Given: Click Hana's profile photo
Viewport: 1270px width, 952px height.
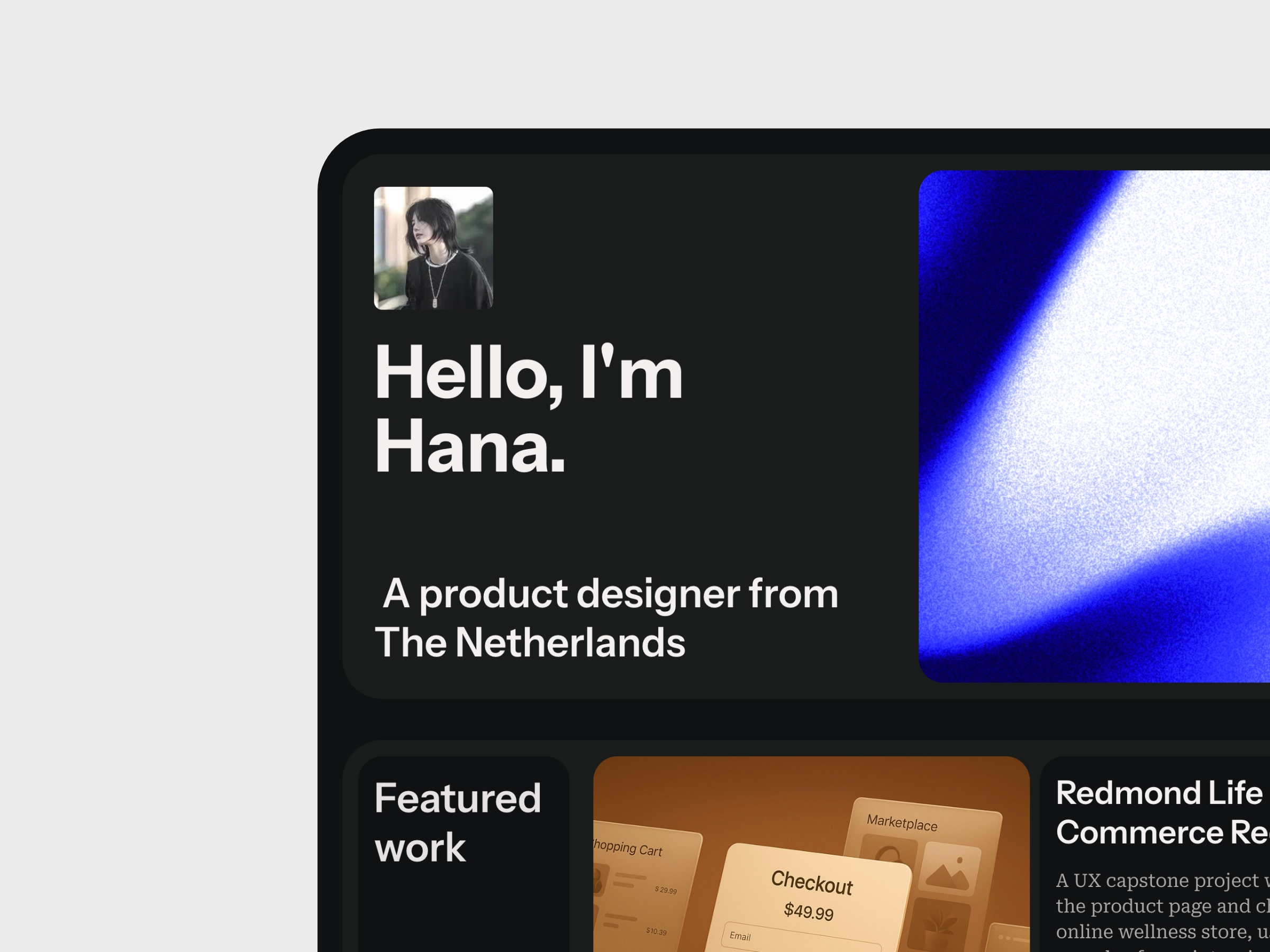Looking at the screenshot, I should coord(433,248).
